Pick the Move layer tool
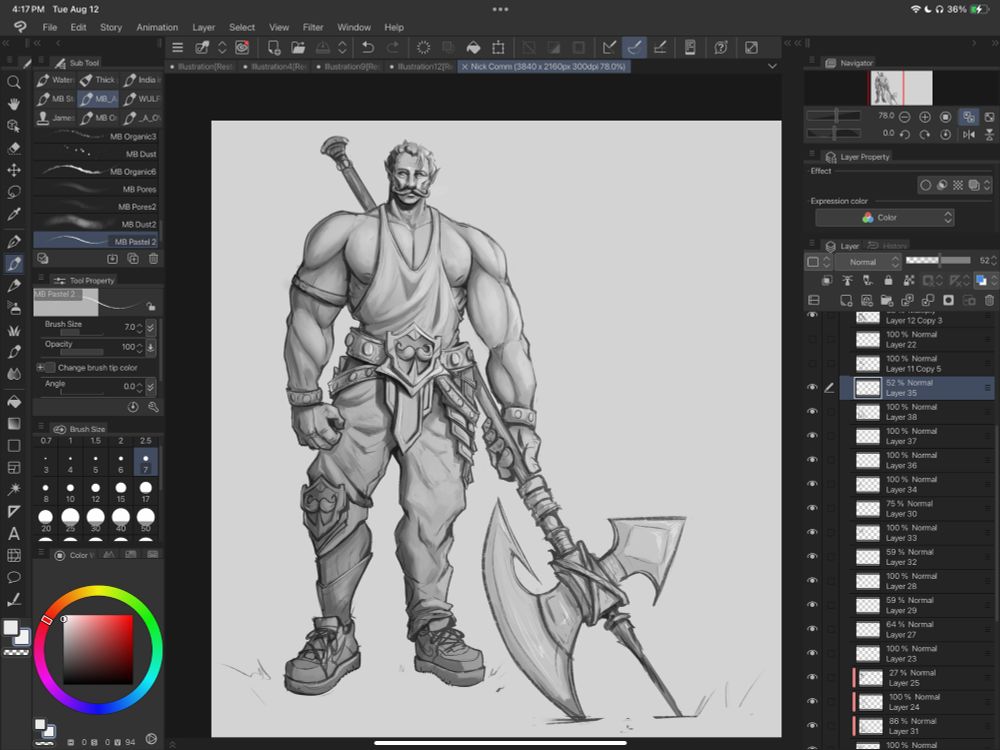Image resolution: width=1000 pixels, height=750 pixels. tap(14, 170)
